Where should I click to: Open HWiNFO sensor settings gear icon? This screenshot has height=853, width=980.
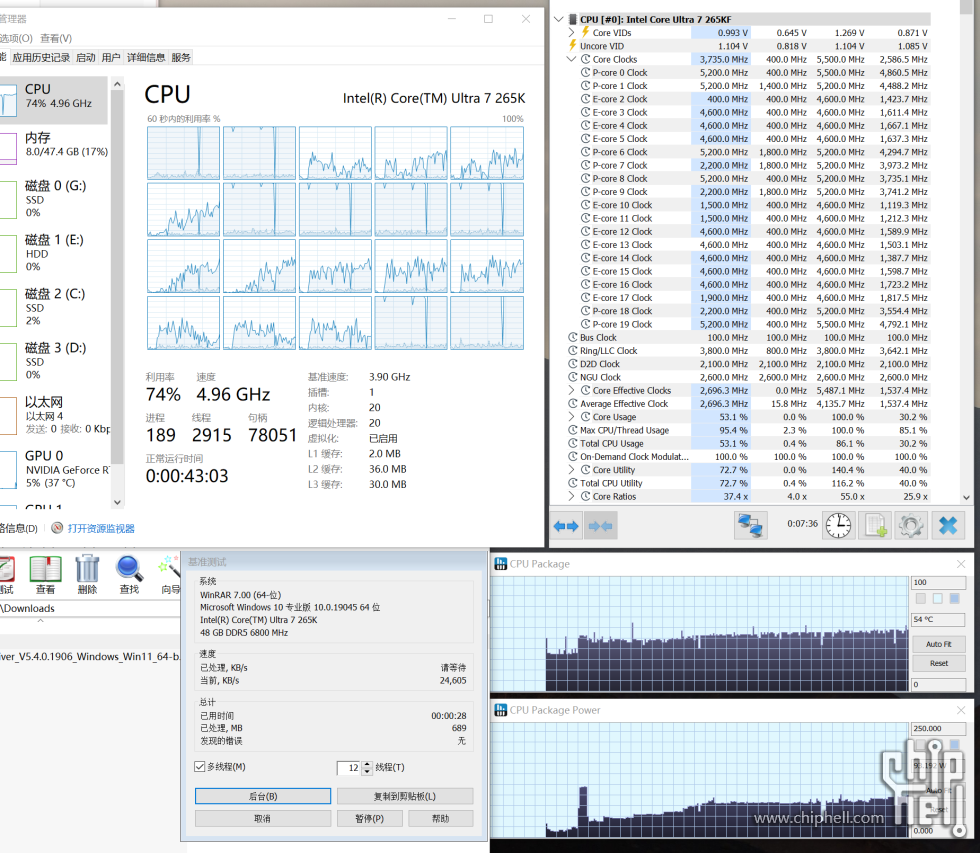(x=911, y=526)
